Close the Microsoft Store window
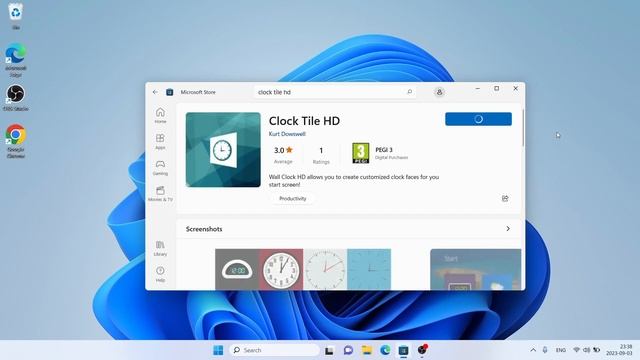The height and width of the screenshot is (360, 640). pos(516,89)
